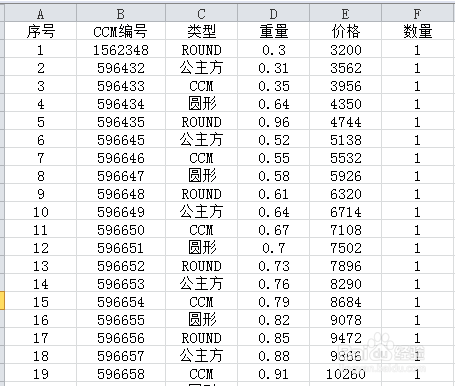The image size is (455, 386).
Task: Click the ROUND cell in row 序号 13
Action: click(x=201, y=265)
